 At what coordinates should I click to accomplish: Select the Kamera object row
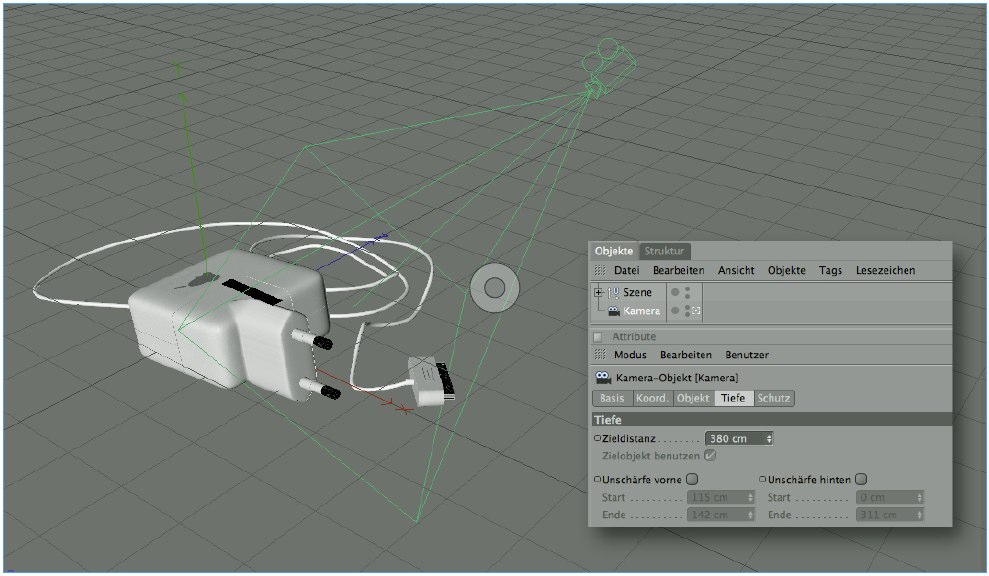641,310
